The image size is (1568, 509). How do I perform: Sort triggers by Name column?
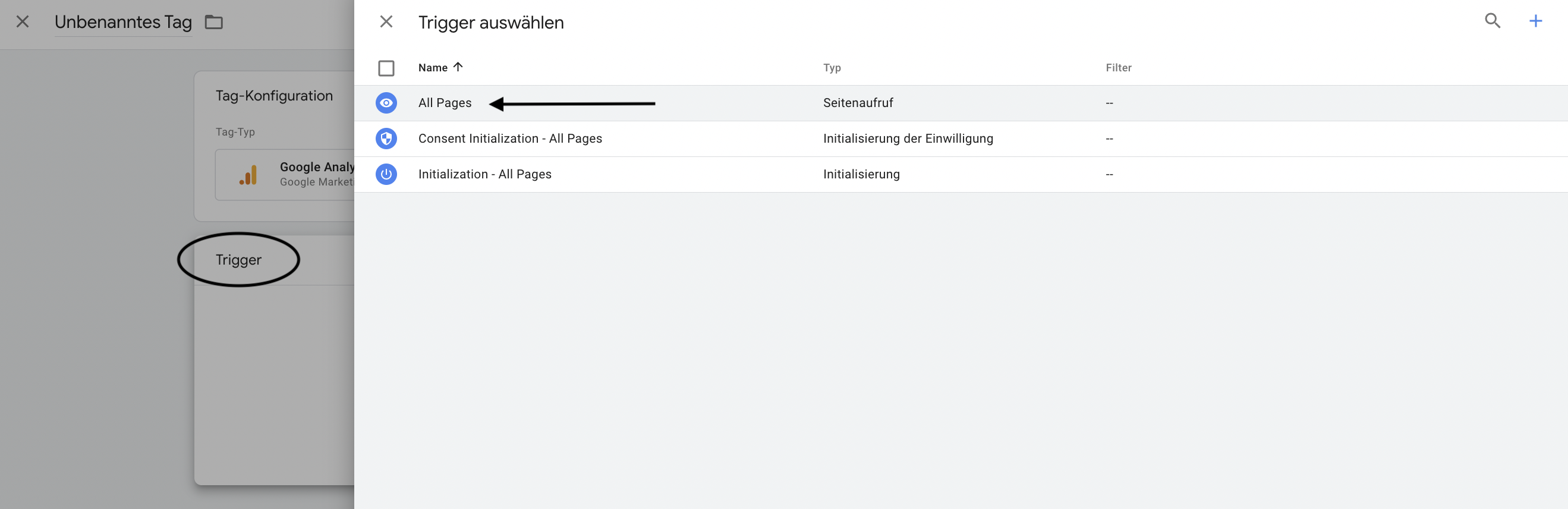(x=432, y=68)
